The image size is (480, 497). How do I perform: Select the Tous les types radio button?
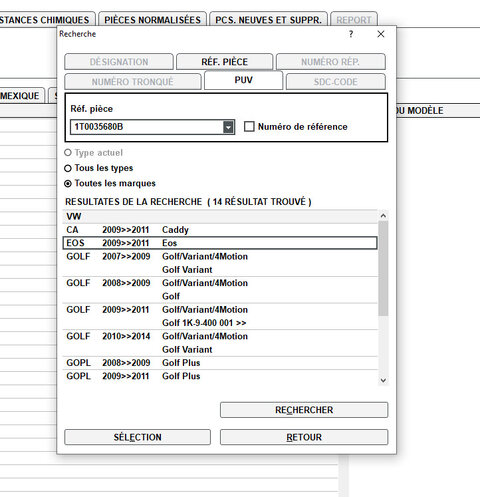pyautogui.click(x=68, y=168)
